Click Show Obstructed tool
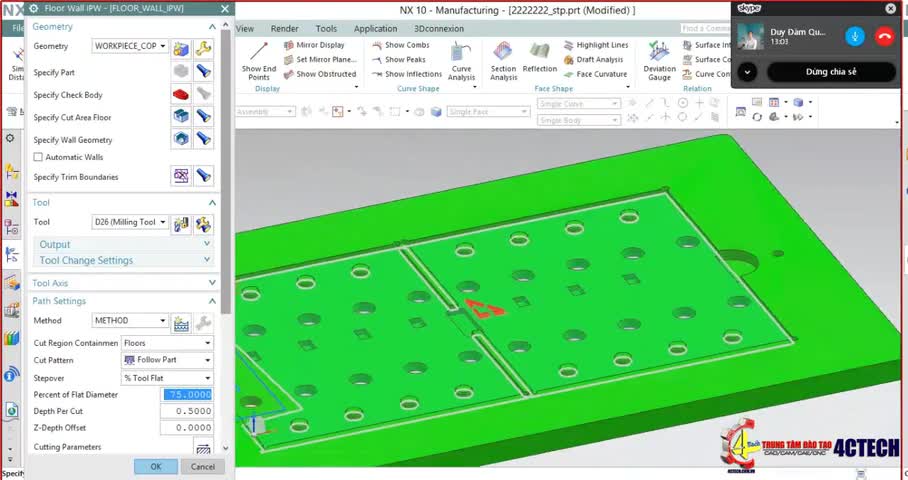 tap(320, 74)
